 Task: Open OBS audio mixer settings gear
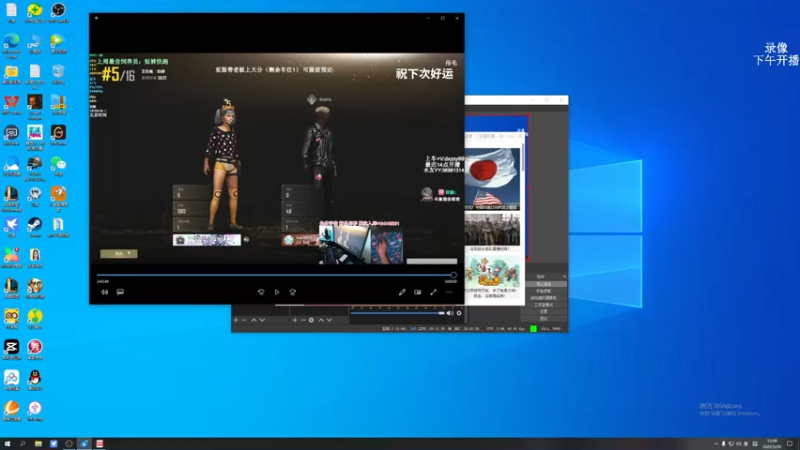pyautogui.click(x=459, y=313)
